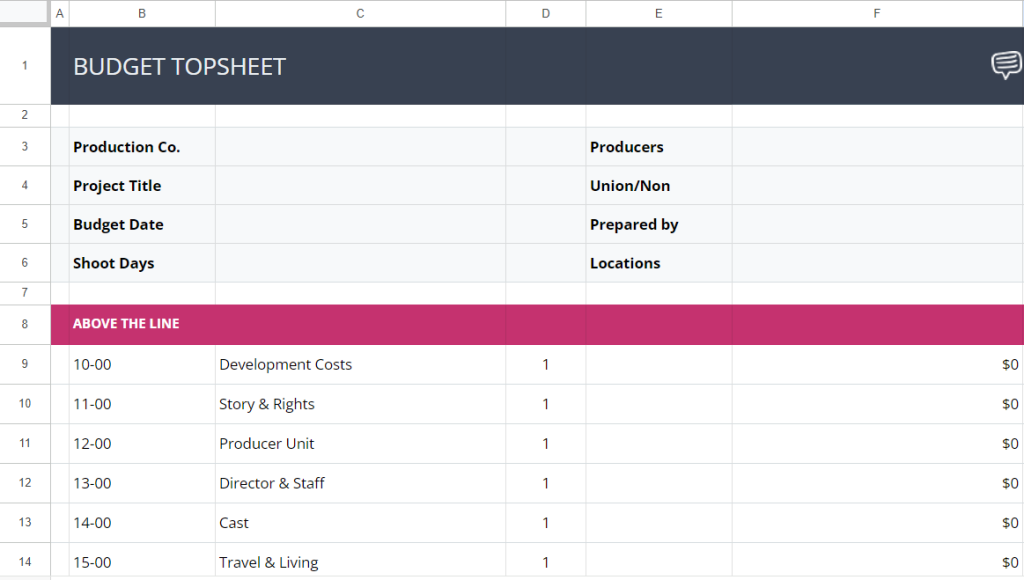Select column A header
Viewport: 1024px width, 580px height.
coord(59,13)
